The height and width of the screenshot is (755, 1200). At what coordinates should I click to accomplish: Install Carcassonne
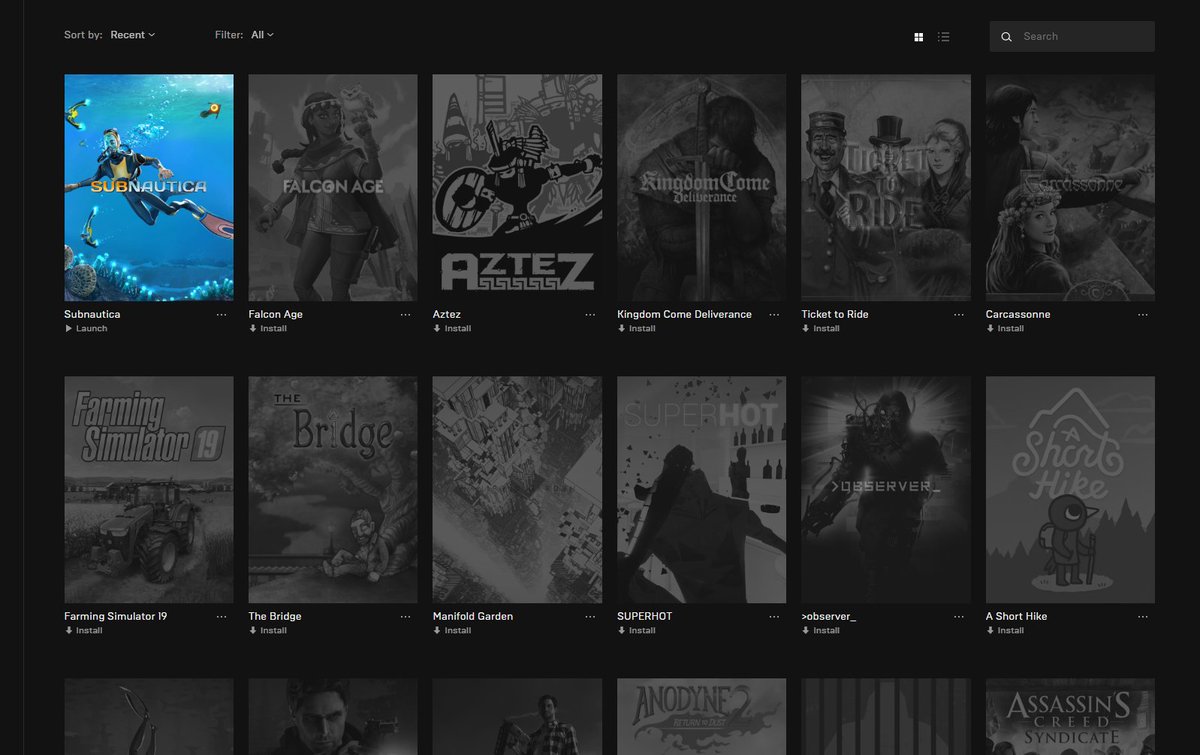point(1005,328)
